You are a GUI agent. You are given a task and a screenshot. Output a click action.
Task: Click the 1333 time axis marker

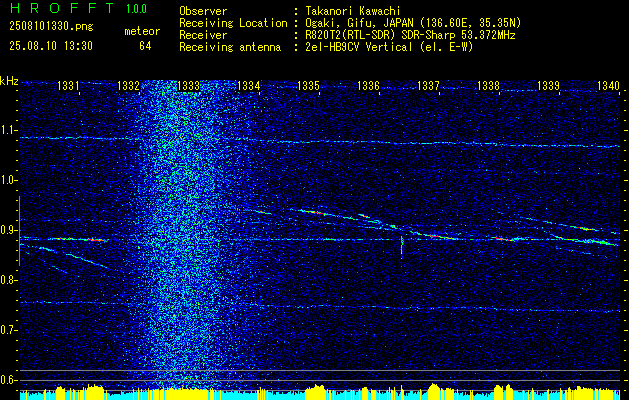point(189,85)
